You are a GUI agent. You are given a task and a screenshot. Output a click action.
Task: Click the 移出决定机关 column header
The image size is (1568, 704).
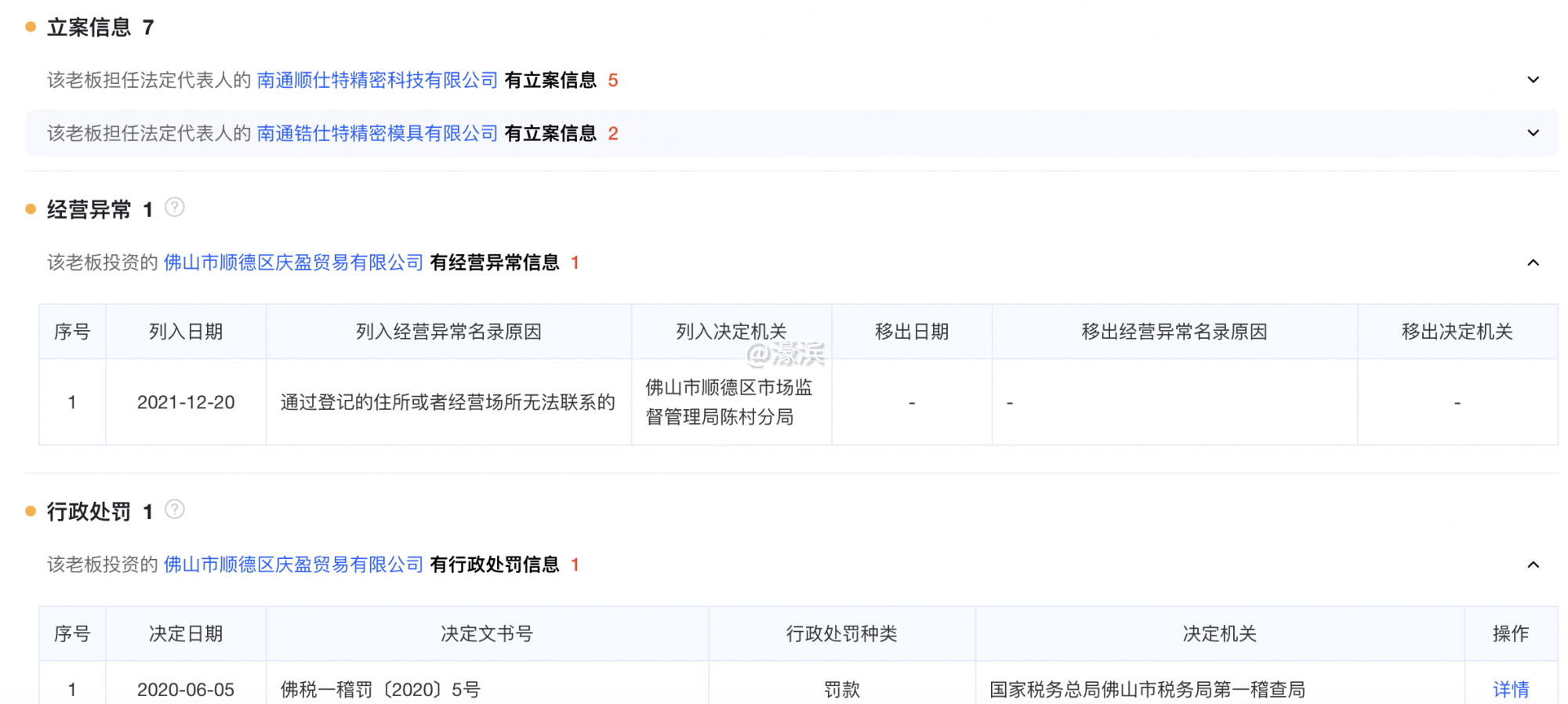pos(1457,332)
